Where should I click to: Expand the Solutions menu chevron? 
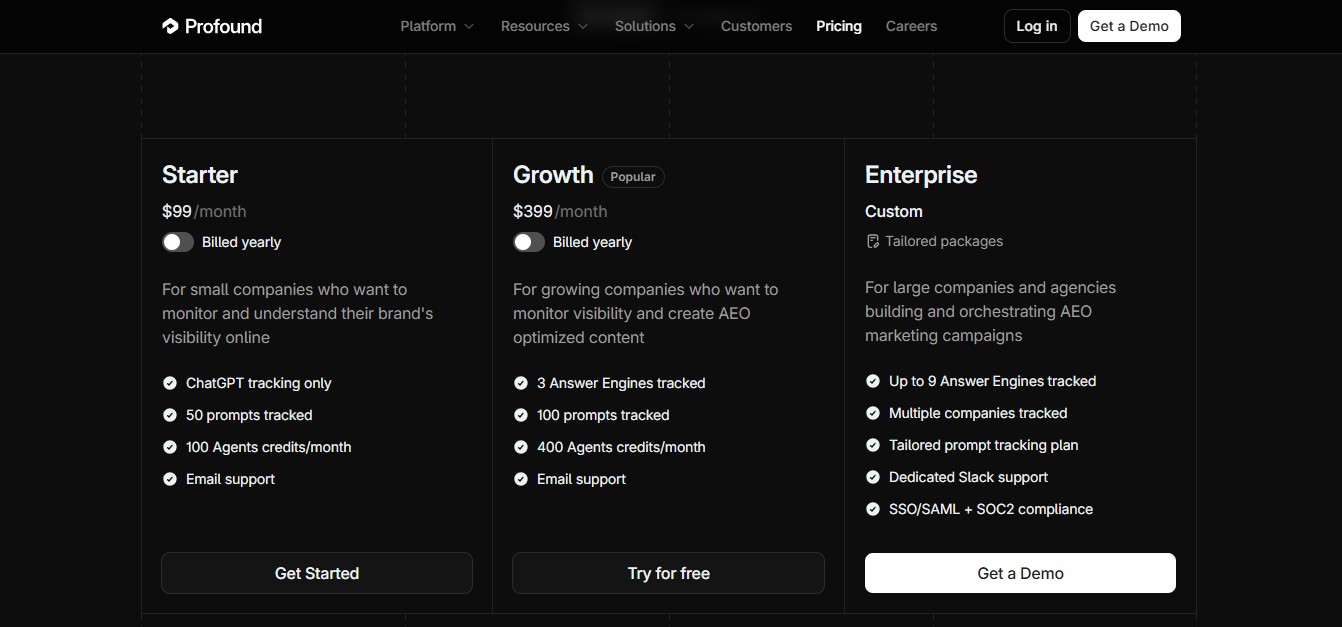coord(689,26)
